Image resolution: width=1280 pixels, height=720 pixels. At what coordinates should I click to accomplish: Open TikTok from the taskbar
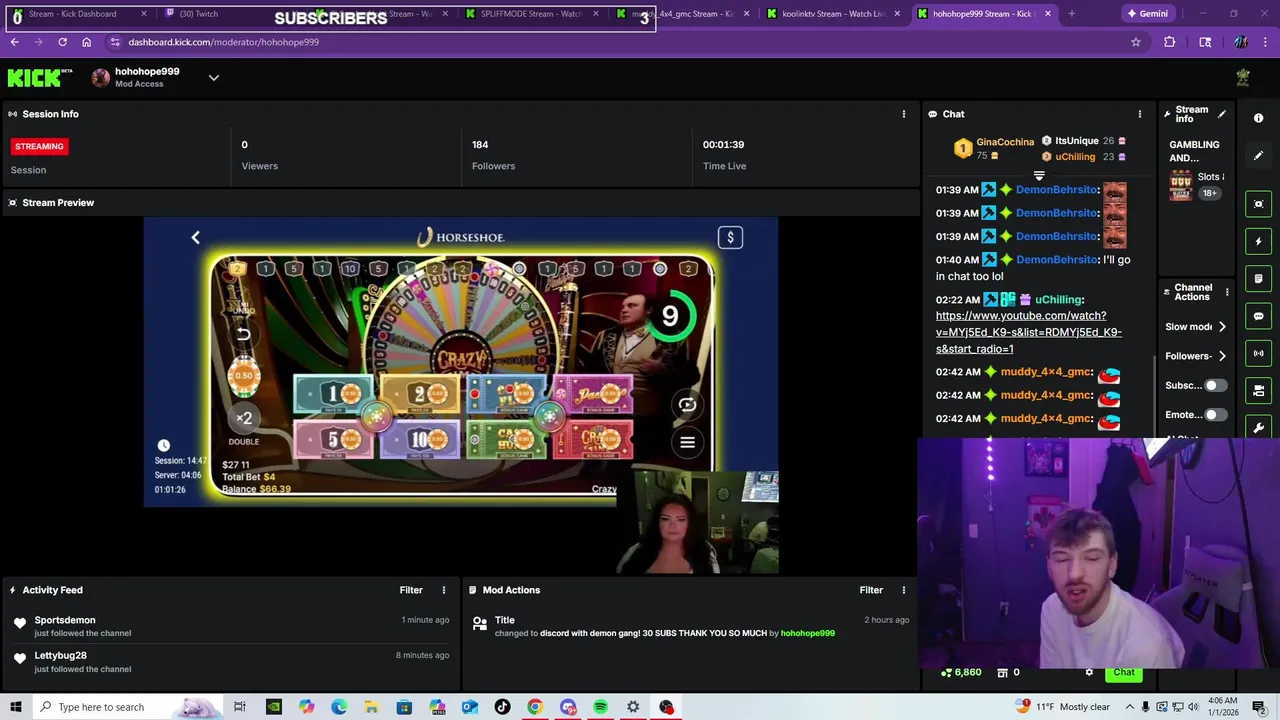(502, 707)
